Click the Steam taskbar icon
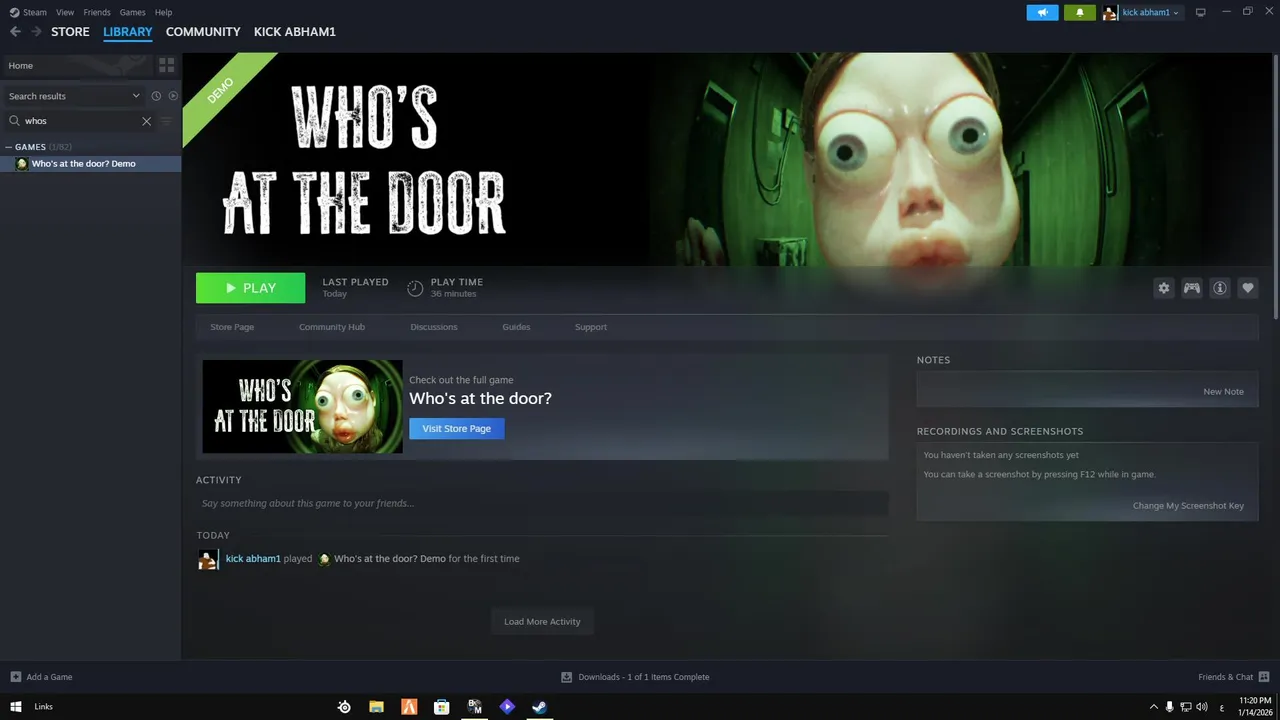Viewport: 1280px width, 720px height. (539, 706)
